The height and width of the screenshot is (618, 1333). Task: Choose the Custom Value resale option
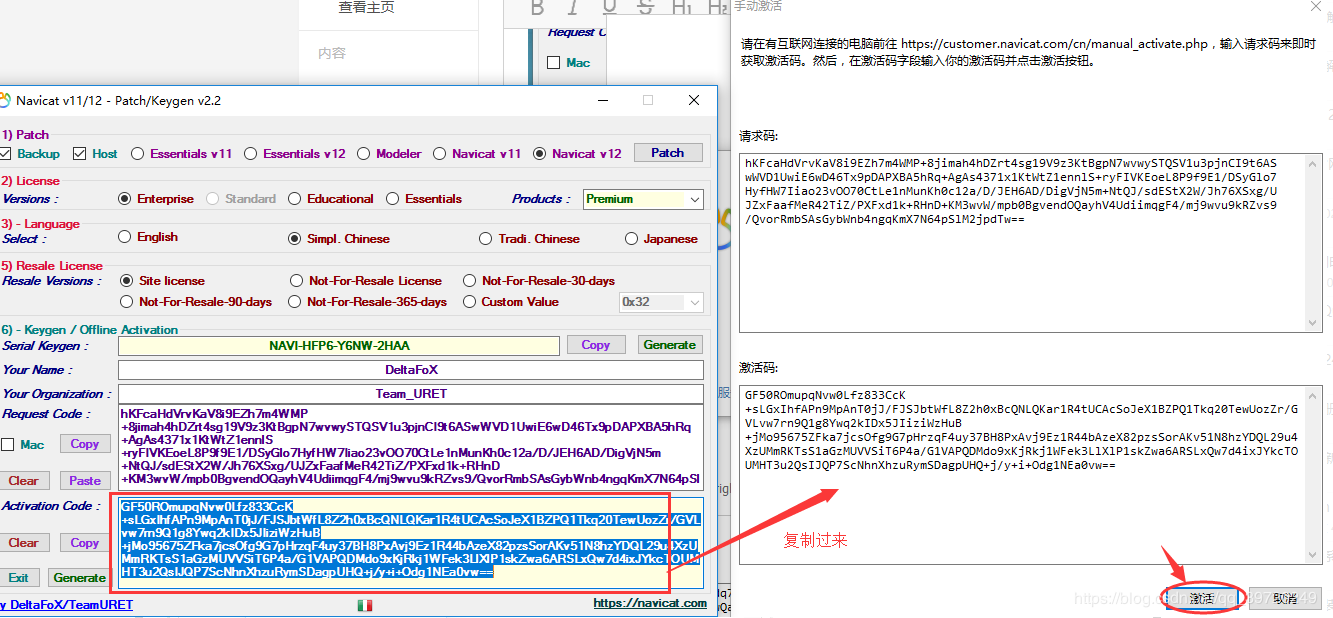point(469,301)
